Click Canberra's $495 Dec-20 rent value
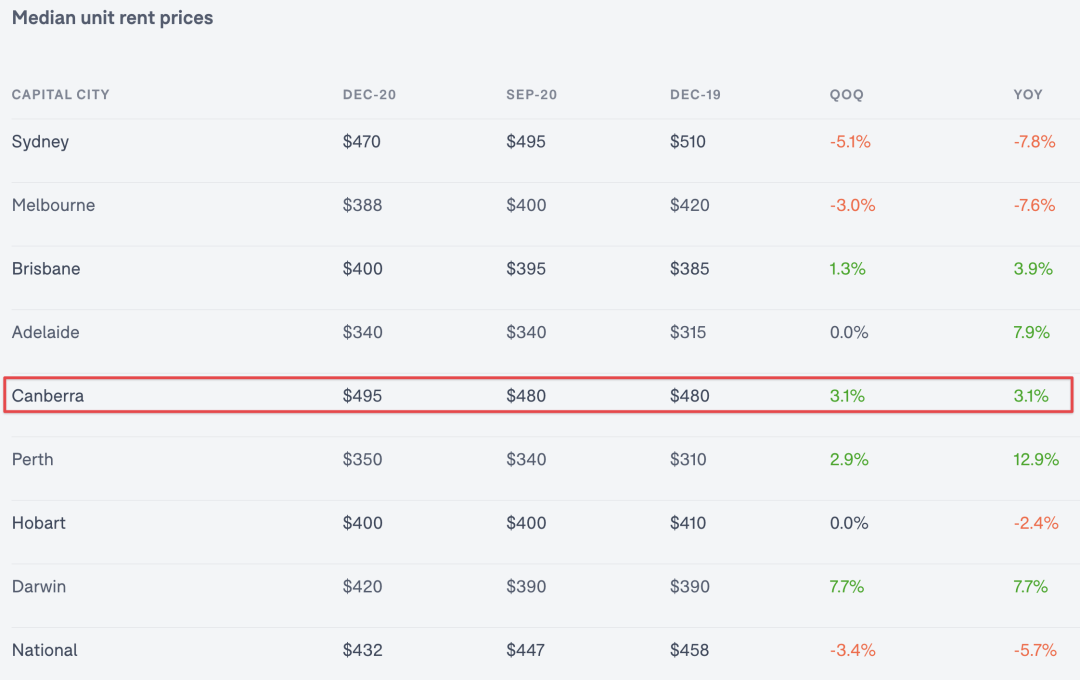This screenshot has height=680, width=1080. pyautogui.click(x=362, y=396)
